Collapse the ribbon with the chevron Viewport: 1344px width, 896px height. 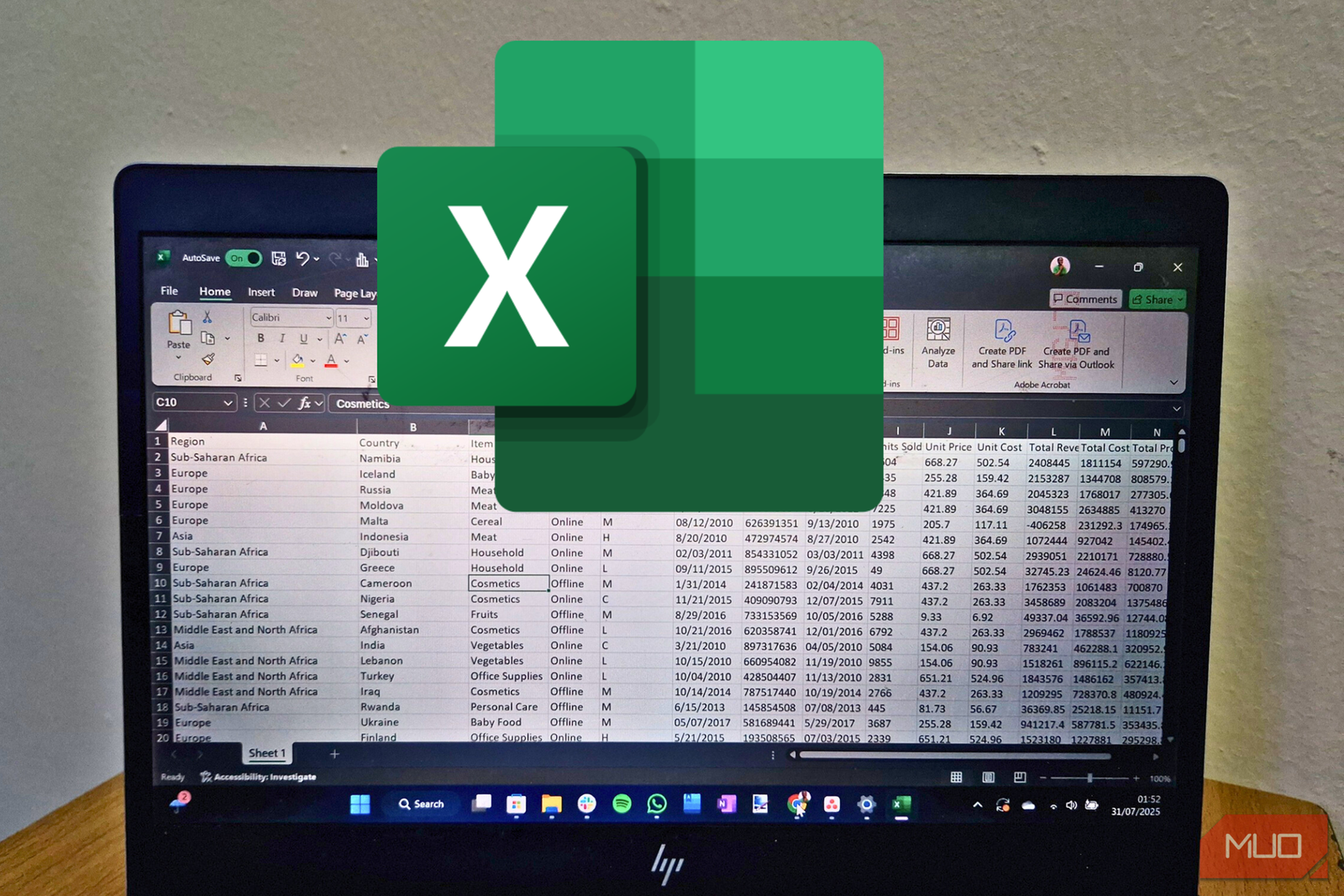(x=1173, y=382)
